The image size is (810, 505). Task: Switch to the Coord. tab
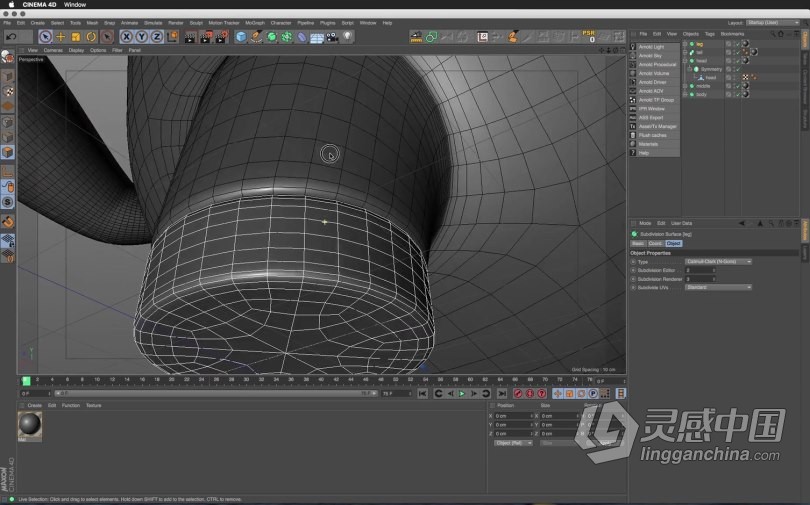coord(655,243)
